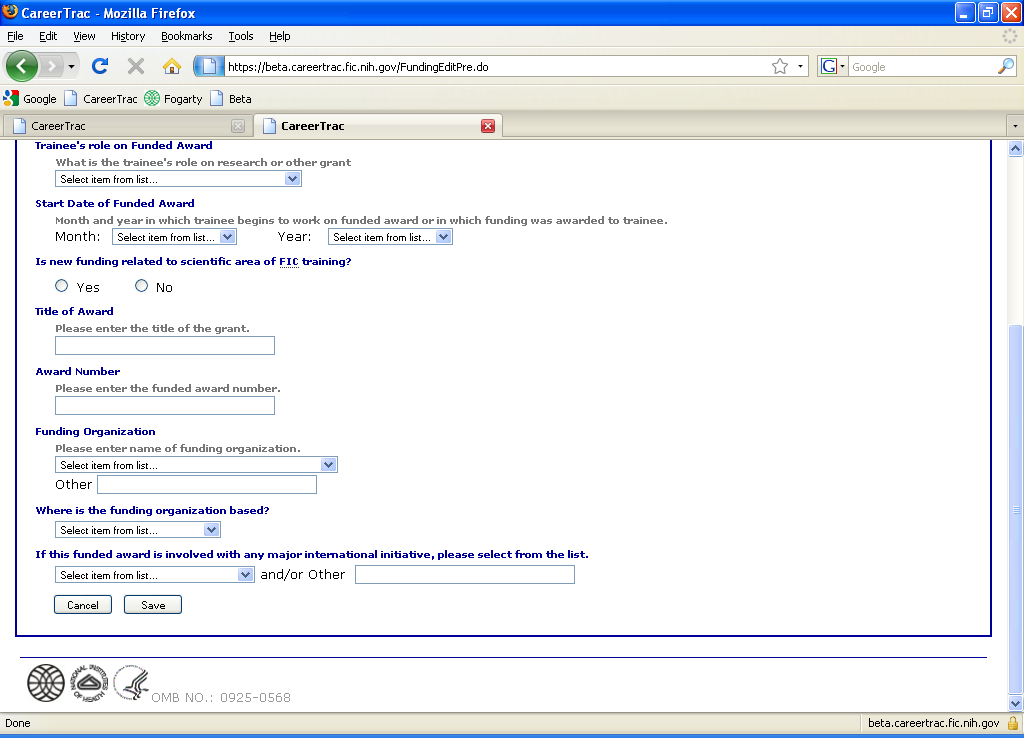
Task: Open the Fogarty bookmark in toolbar
Action: [174, 99]
